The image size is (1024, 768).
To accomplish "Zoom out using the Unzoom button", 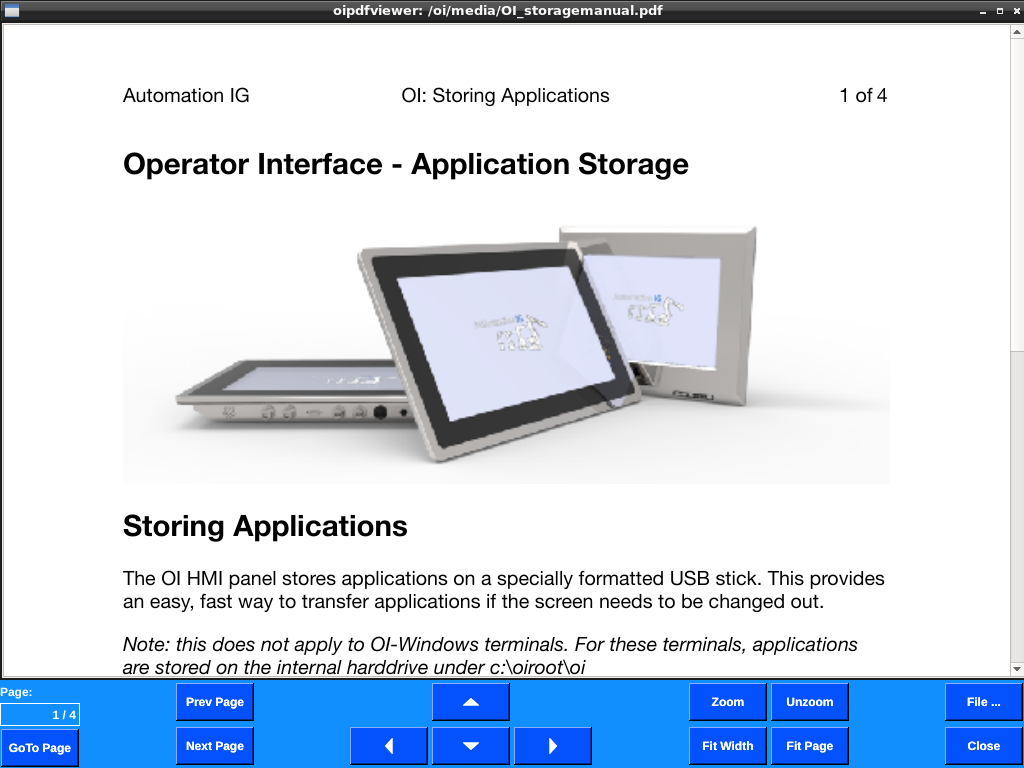I will point(809,702).
